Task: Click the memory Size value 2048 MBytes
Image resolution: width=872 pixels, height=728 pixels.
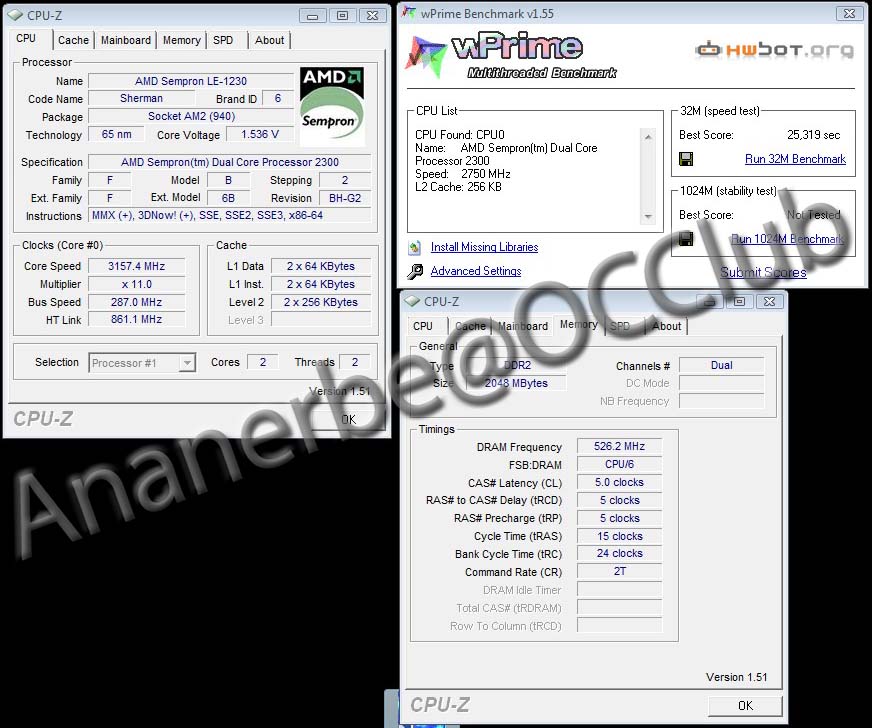Action: click(516, 383)
